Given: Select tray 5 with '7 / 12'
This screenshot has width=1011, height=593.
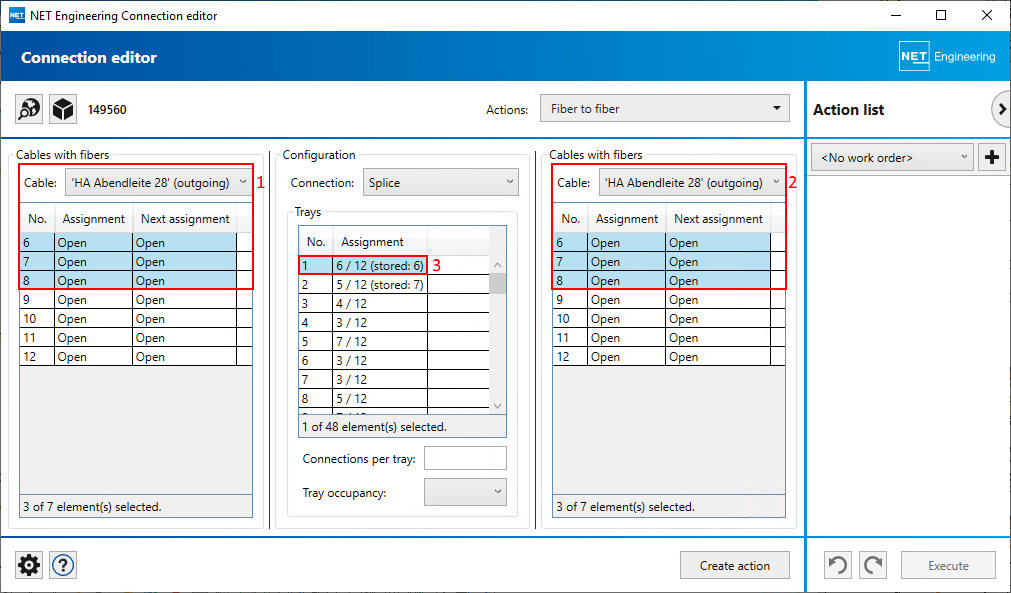Looking at the screenshot, I should (394, 341).
